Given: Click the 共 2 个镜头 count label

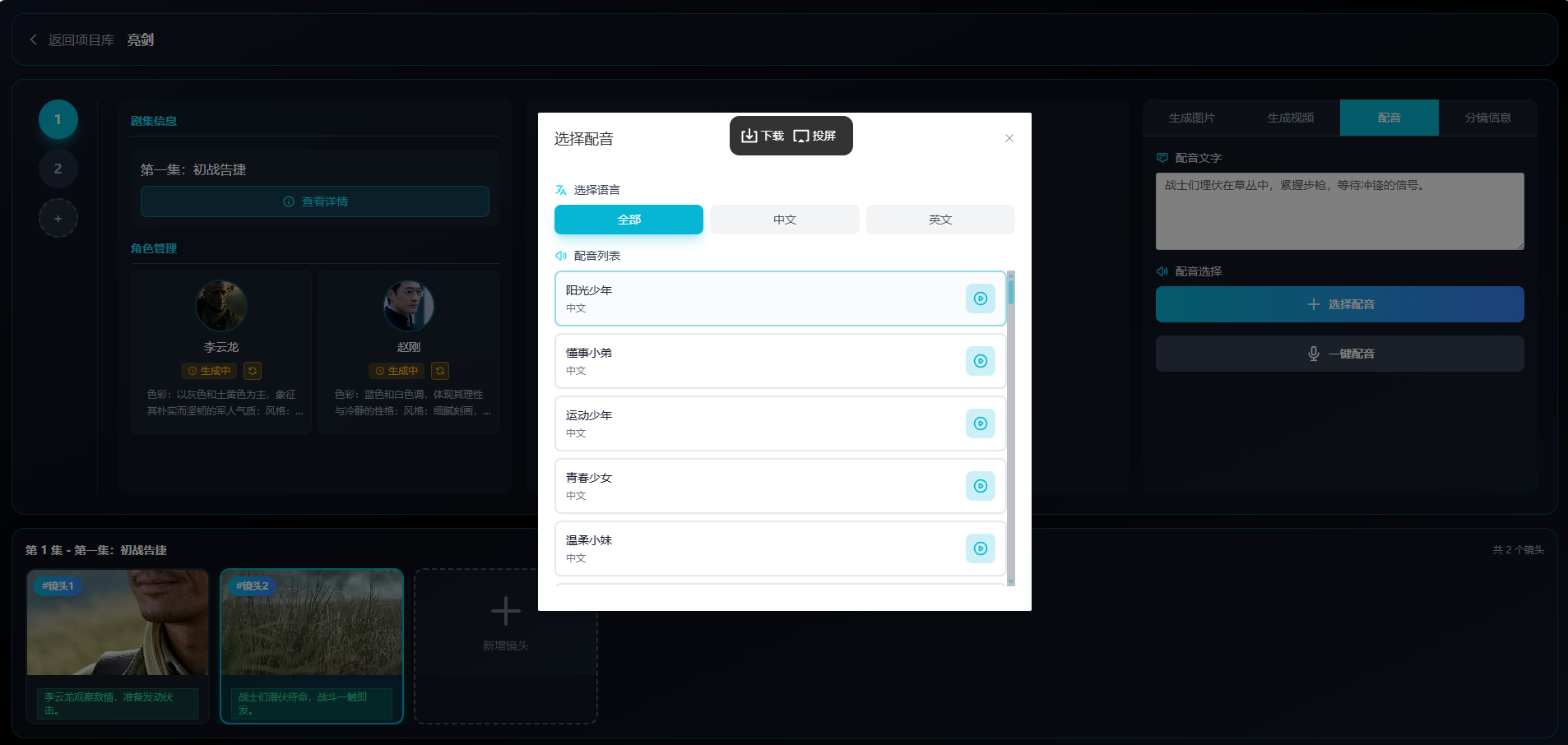Looking at the screenshot, I should 1518,550.
